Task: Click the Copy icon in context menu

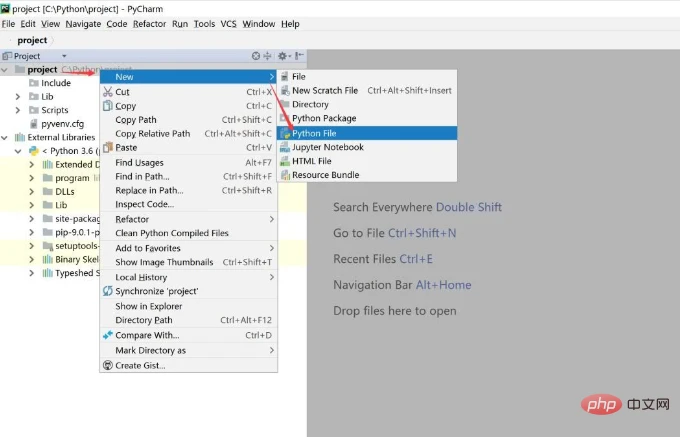Action: pyautogui.click(x=108, y=106)
